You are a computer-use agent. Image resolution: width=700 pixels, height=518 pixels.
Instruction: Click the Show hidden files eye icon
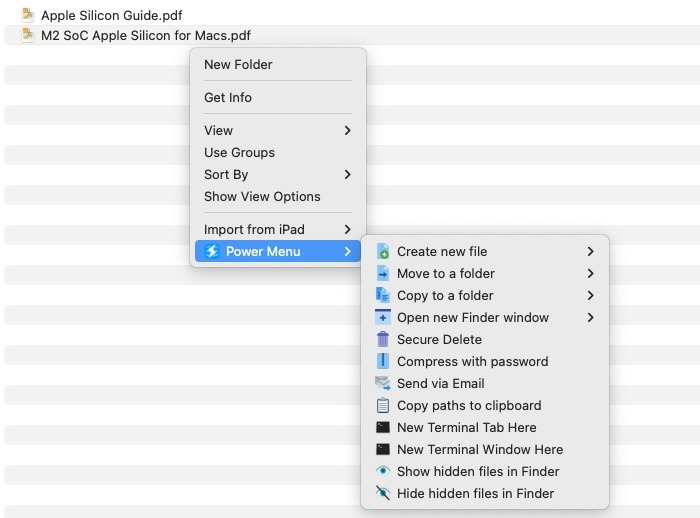click(383, 471)
